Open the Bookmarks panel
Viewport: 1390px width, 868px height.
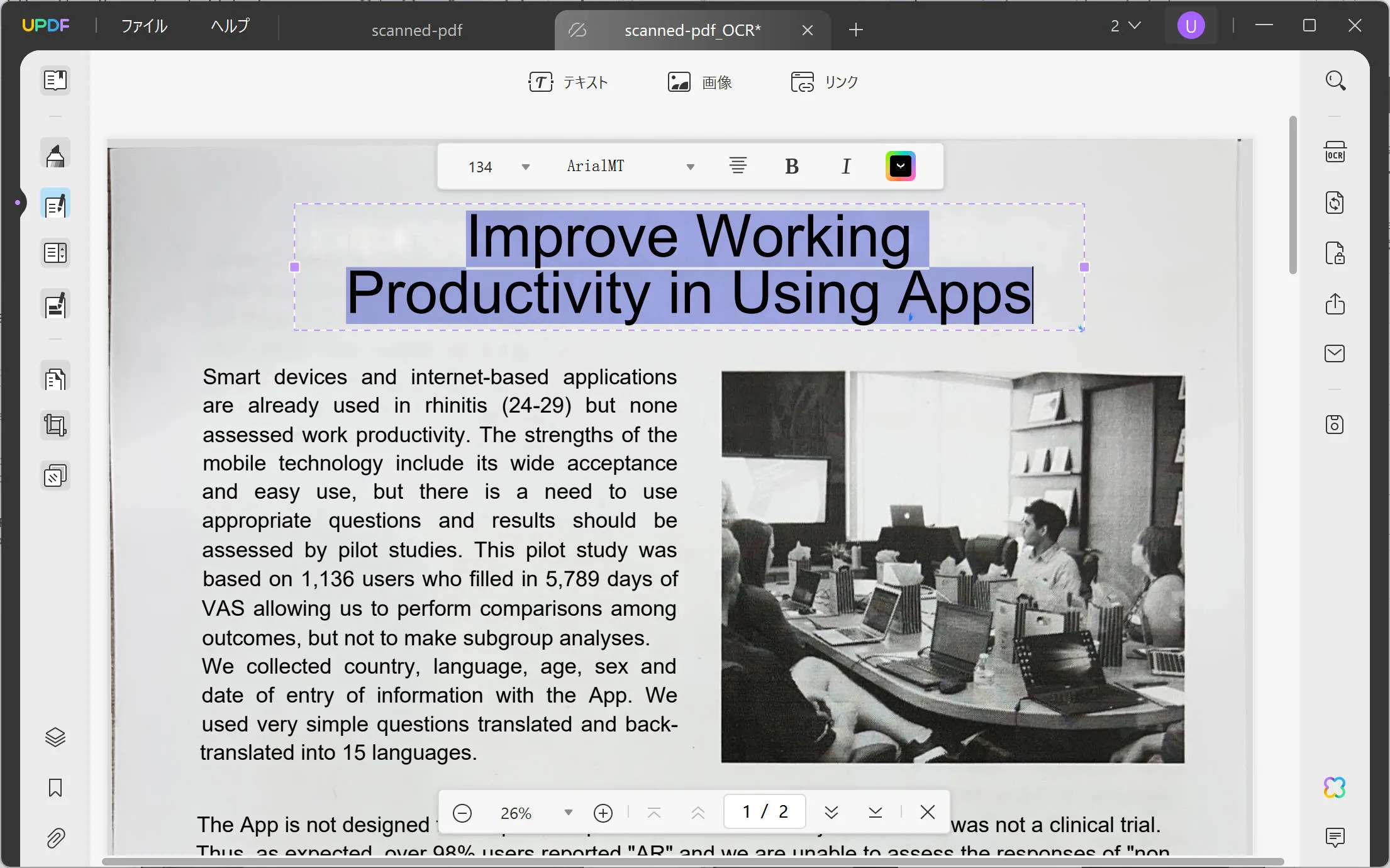point(55,787)
